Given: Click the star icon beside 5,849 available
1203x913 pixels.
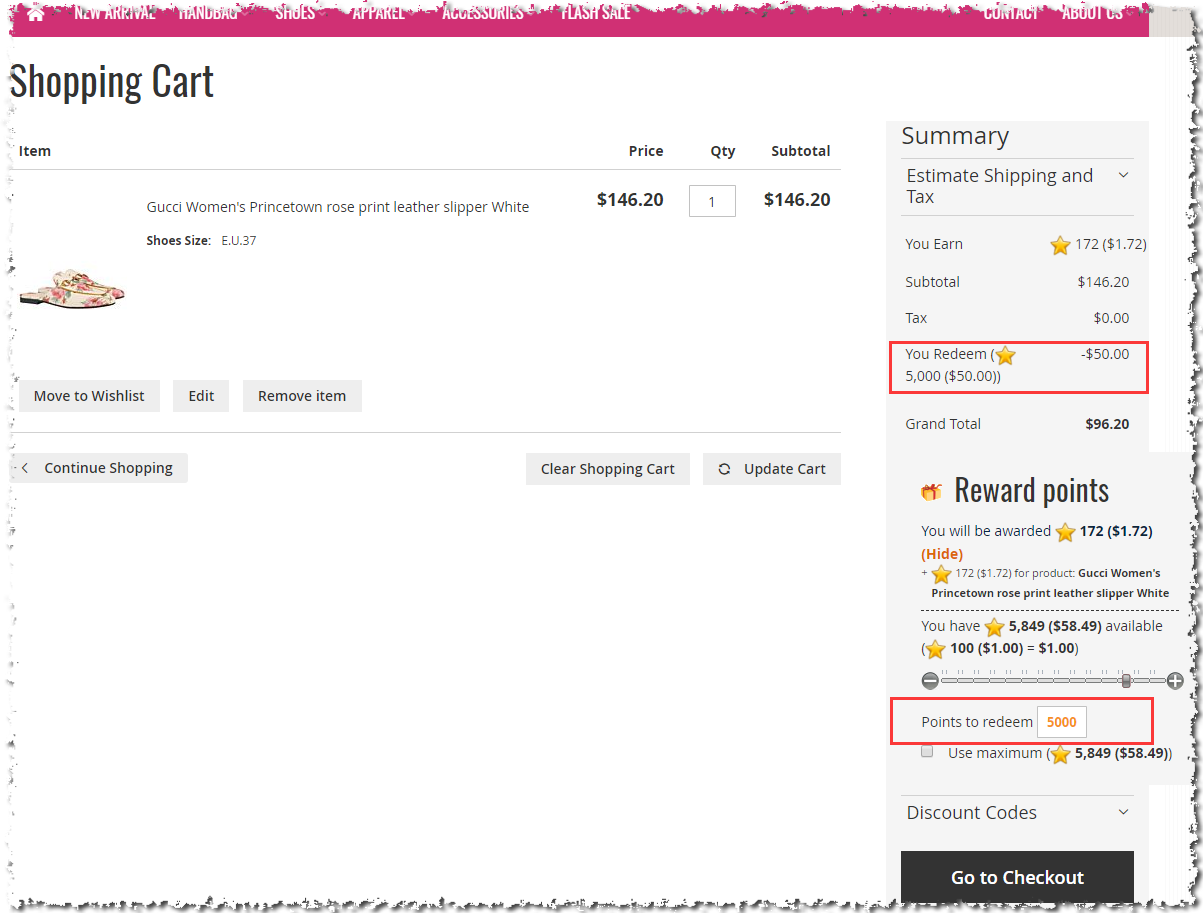Looking at the screenshot, I should (994, 627).
